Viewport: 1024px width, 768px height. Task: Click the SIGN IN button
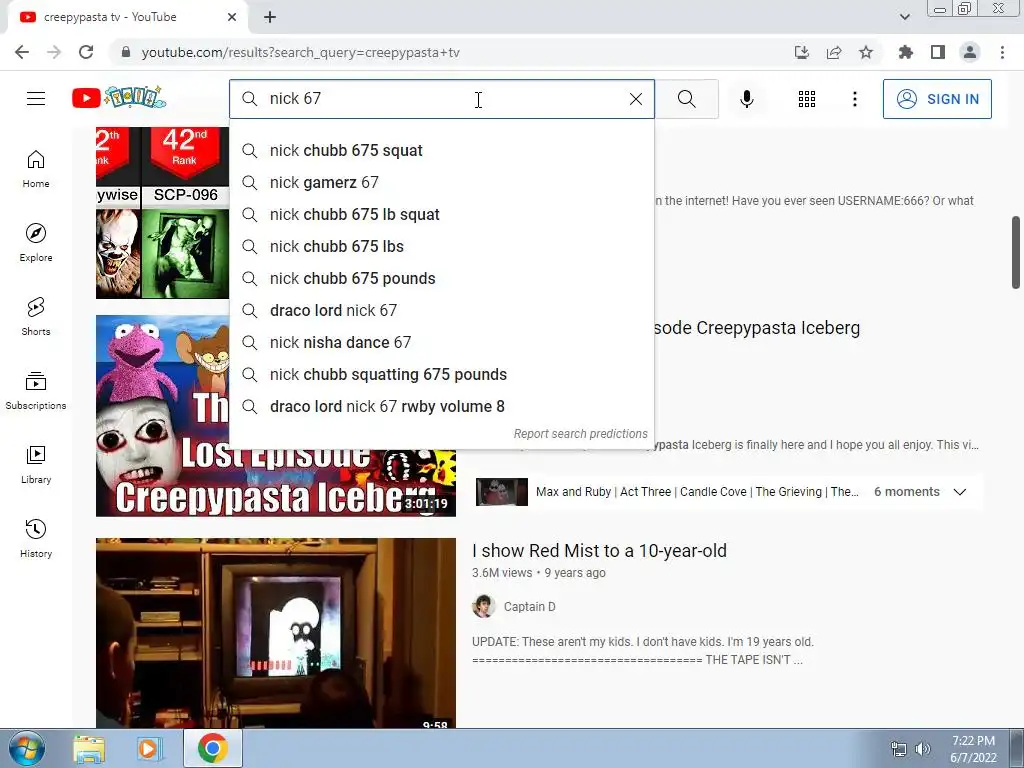[937, 99]
